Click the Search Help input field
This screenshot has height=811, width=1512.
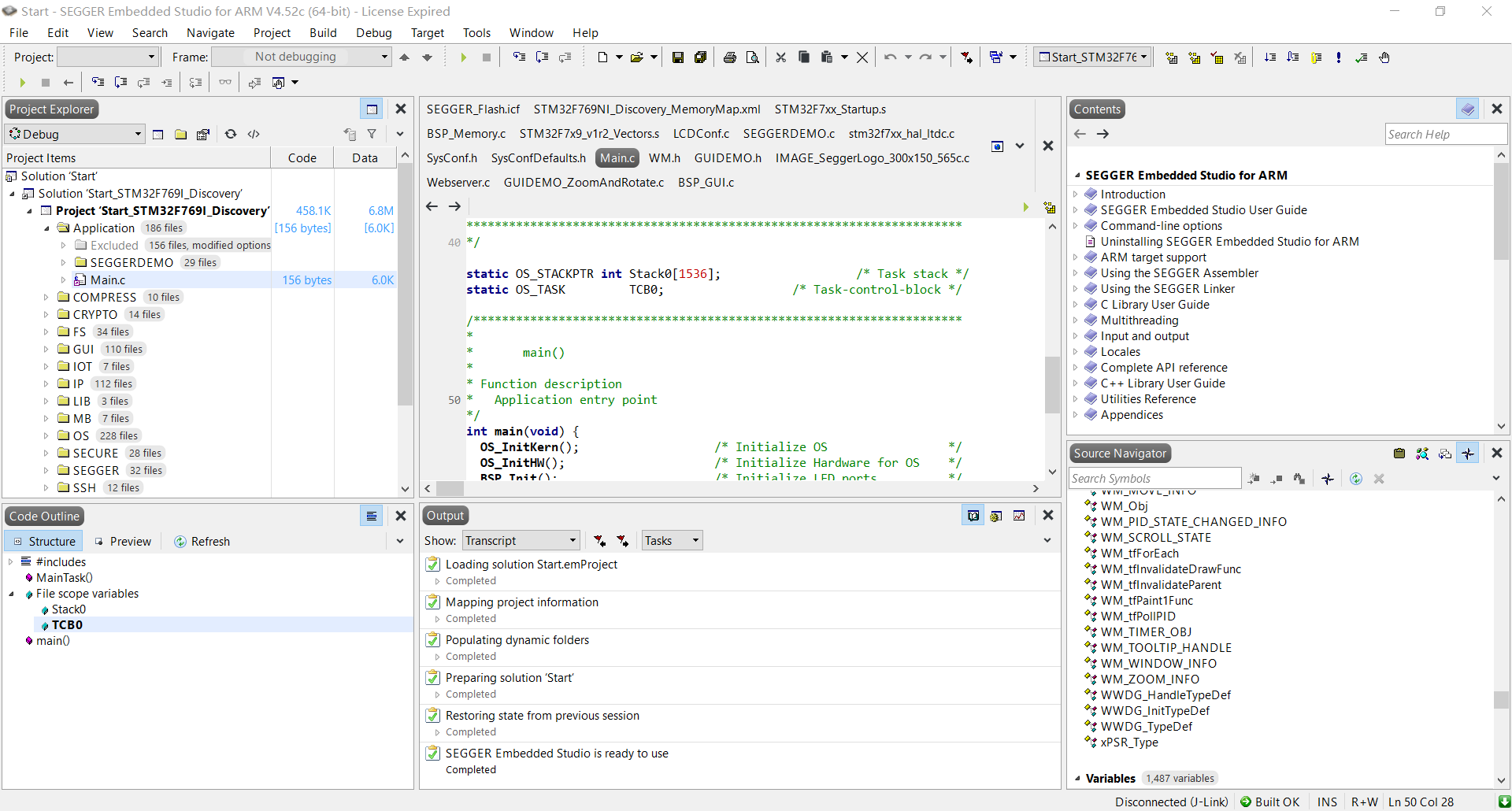[x=1446, y=135]
